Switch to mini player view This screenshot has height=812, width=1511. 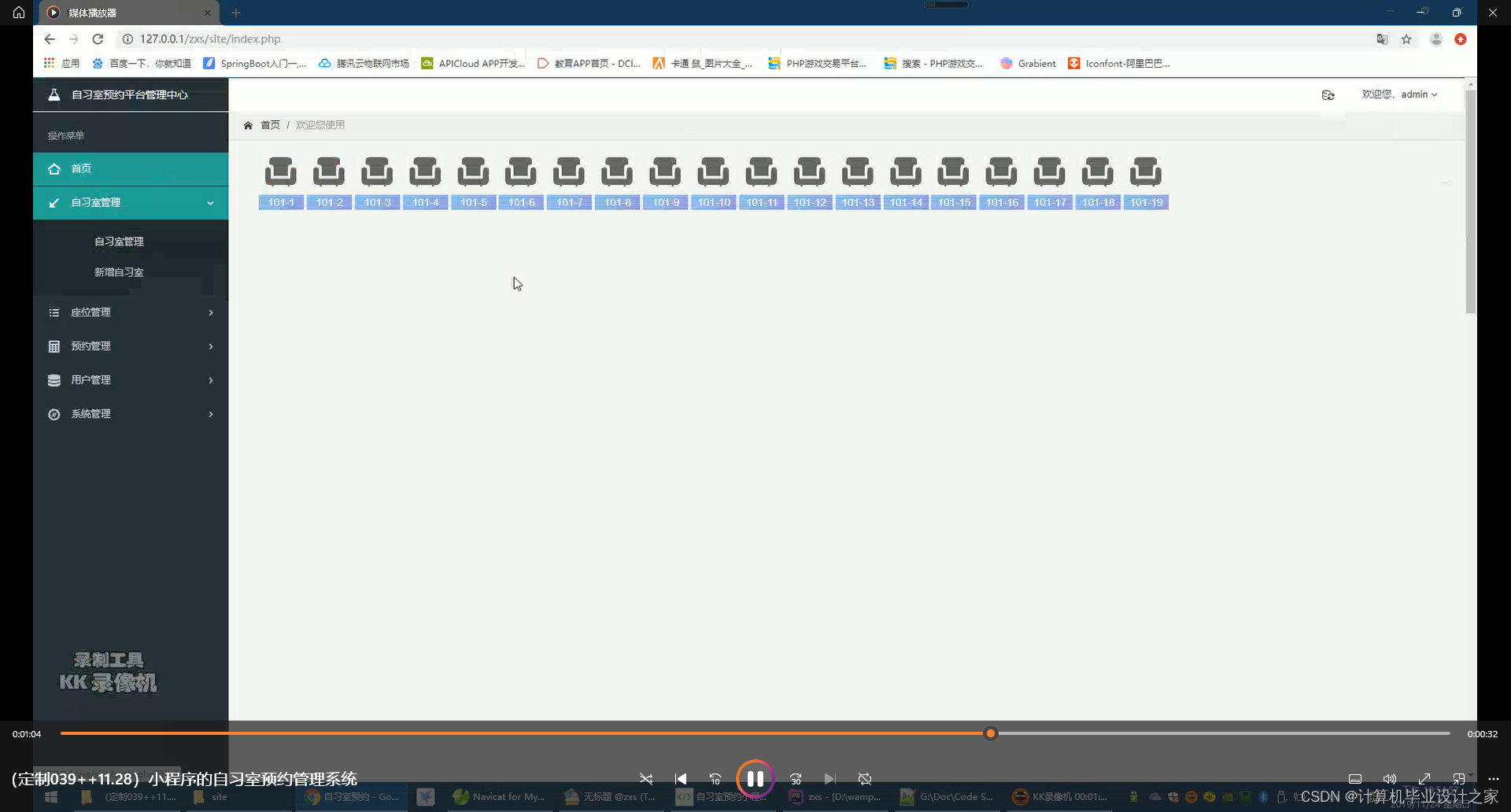coord(1459,779)
